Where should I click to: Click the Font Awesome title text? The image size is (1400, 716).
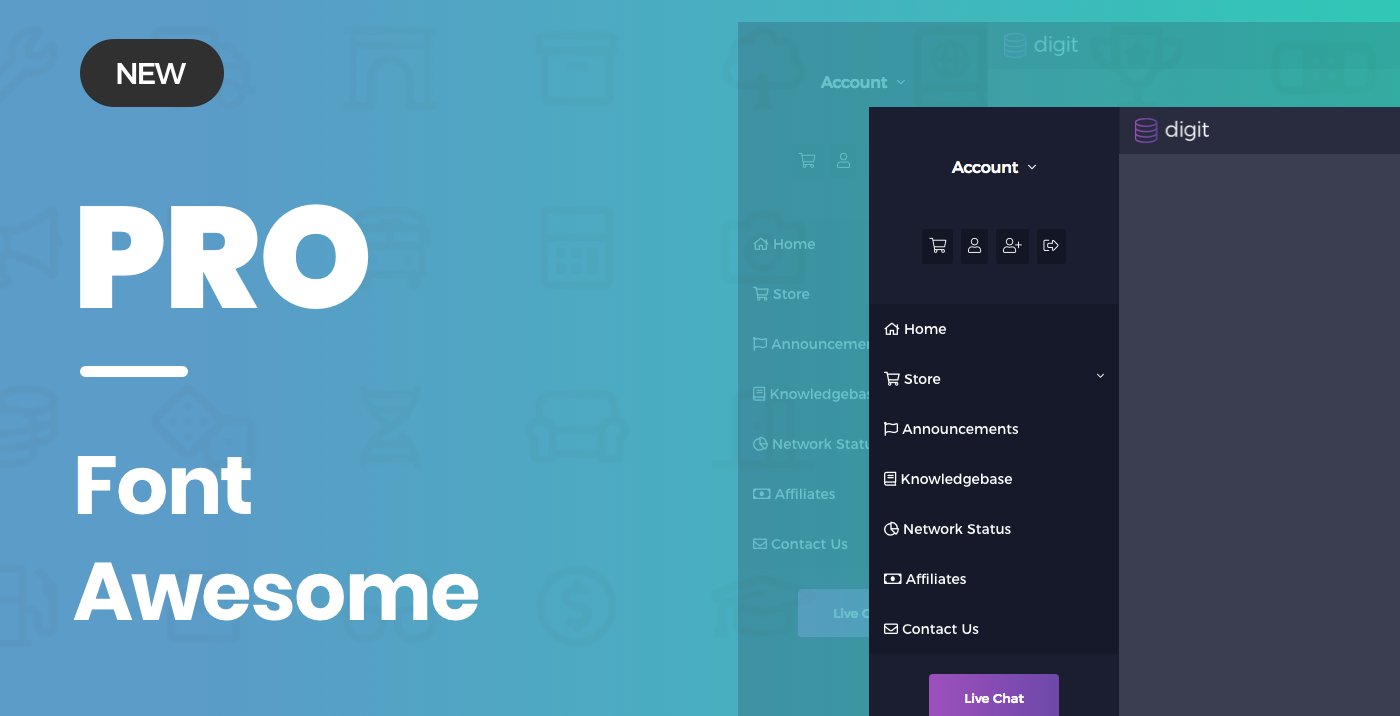click(277, 540)
